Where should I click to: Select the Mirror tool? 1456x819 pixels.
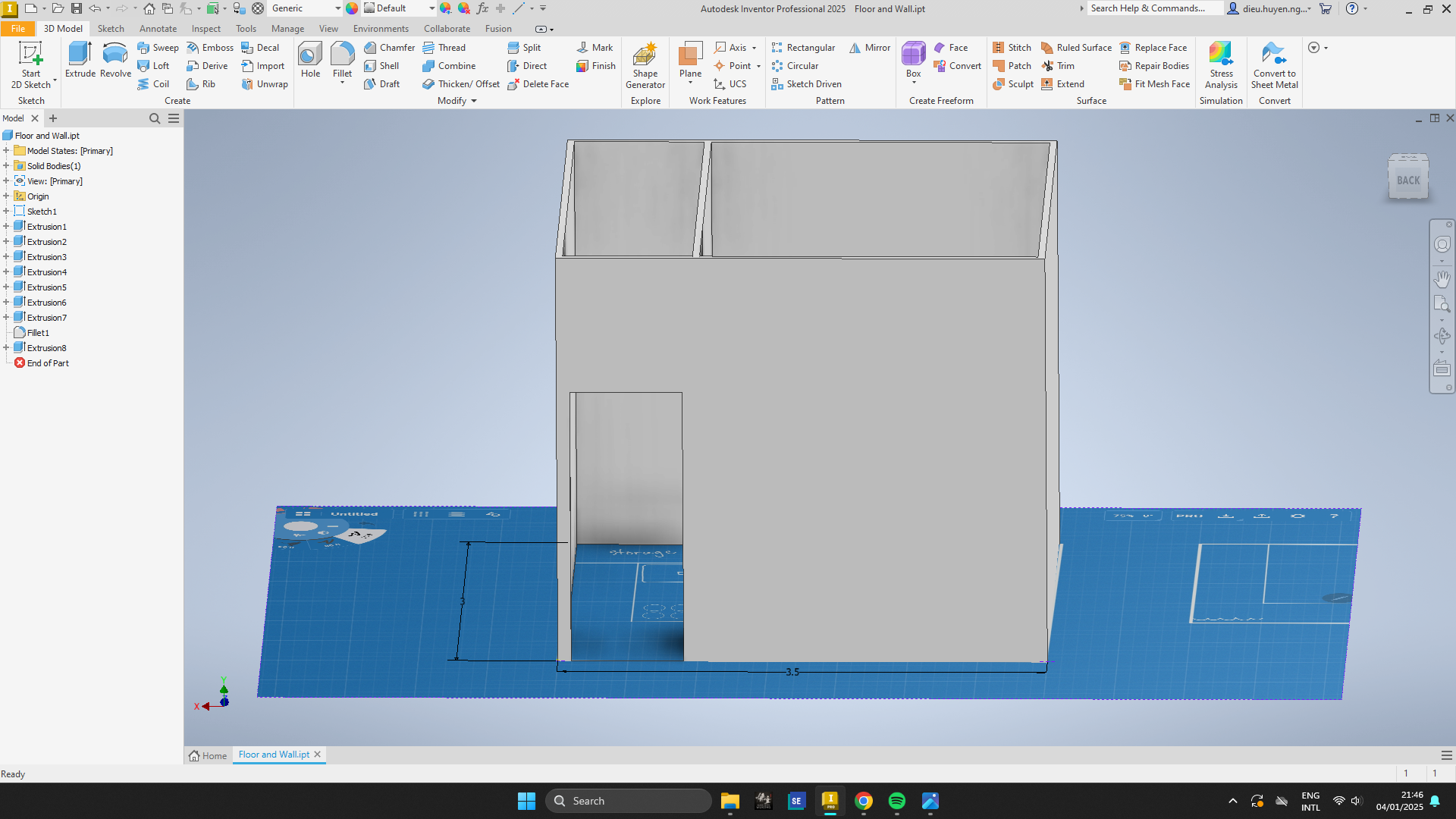click(x=870, y=47)
